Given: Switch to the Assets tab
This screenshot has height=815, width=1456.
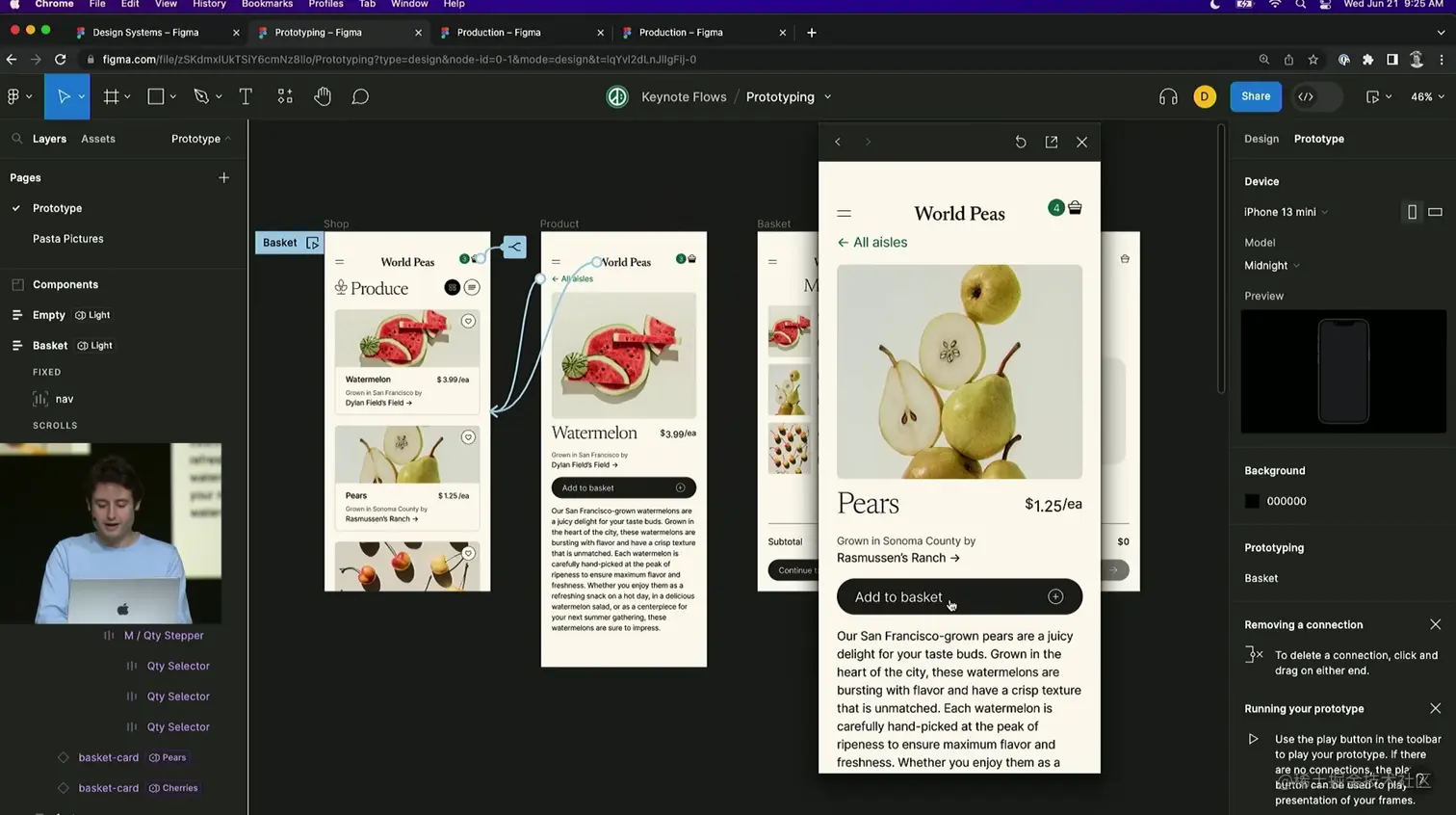Looking at the screenshot, I should pyautogui.click(x=98, y=139).
